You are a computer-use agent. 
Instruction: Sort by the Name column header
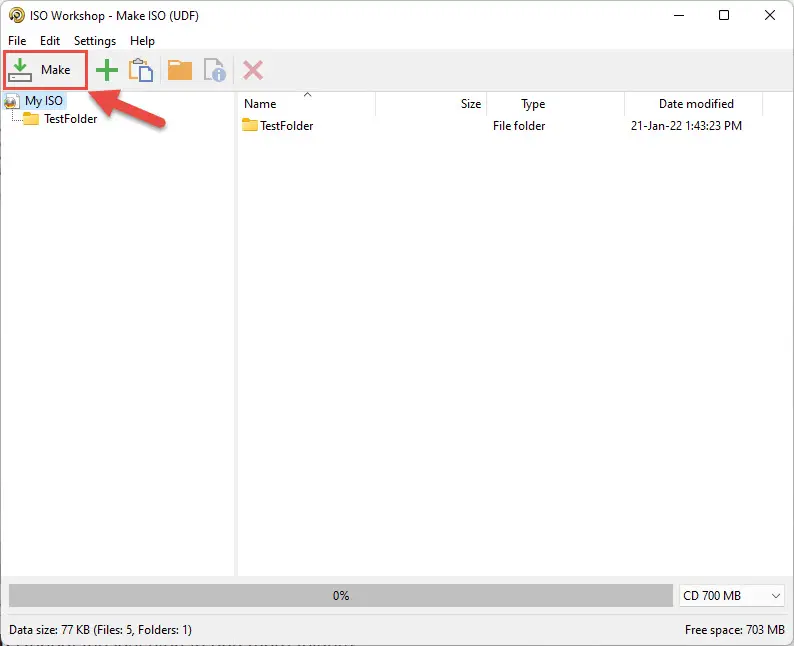[x=306, y=104]
